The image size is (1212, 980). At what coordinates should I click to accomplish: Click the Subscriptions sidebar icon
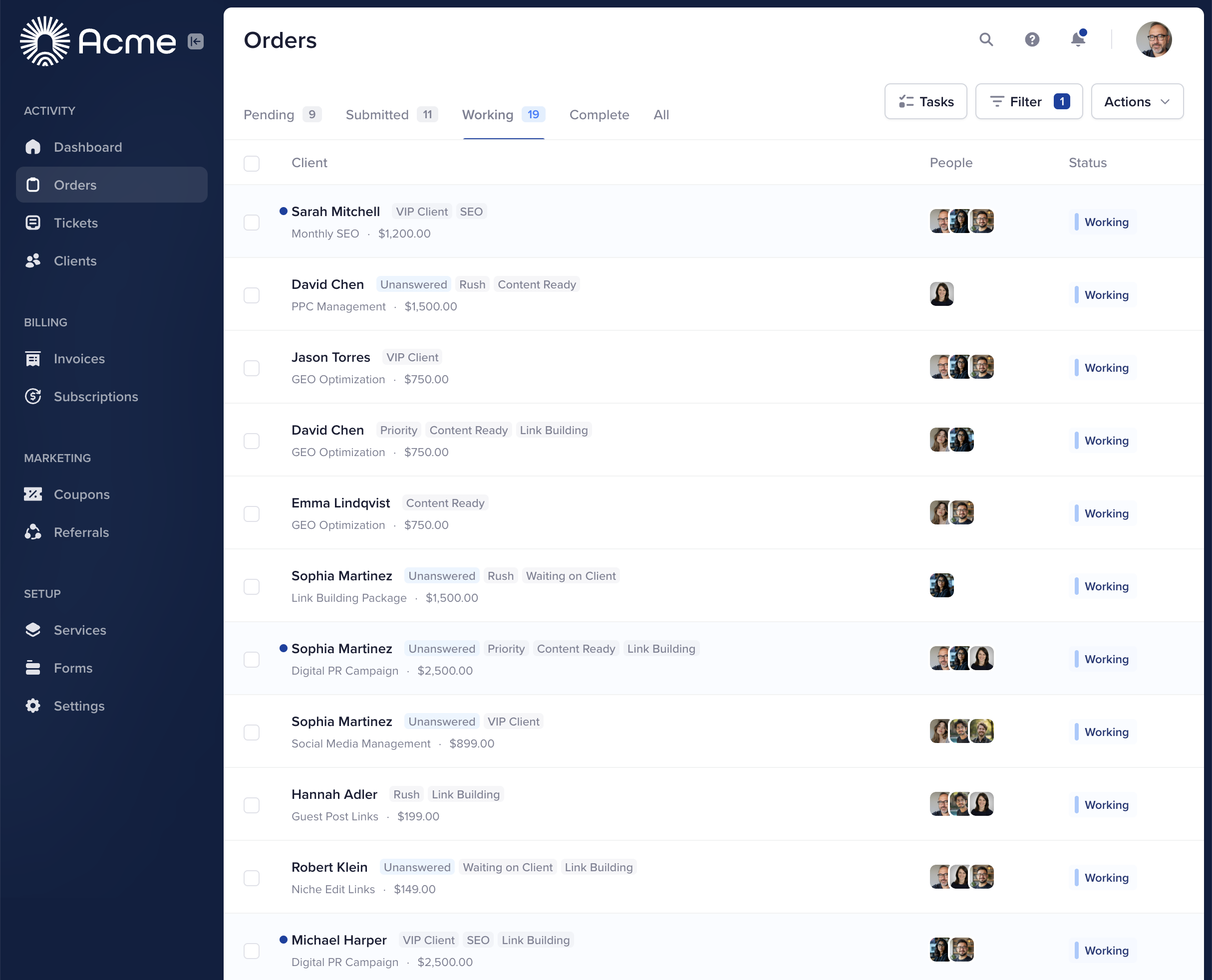33,396
